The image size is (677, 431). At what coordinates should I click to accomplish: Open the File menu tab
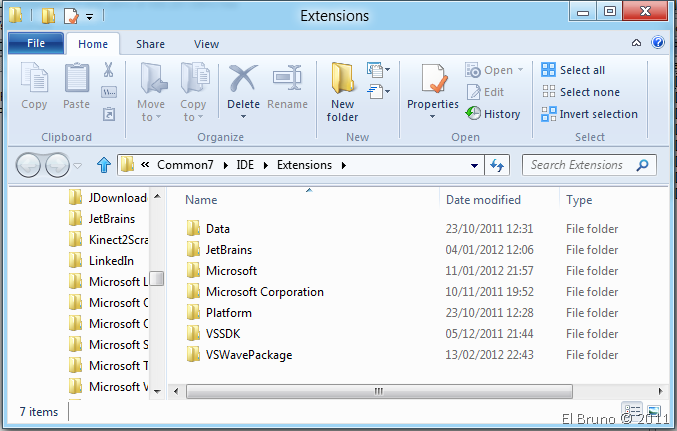pyautogui.click(x=36, y=44)
